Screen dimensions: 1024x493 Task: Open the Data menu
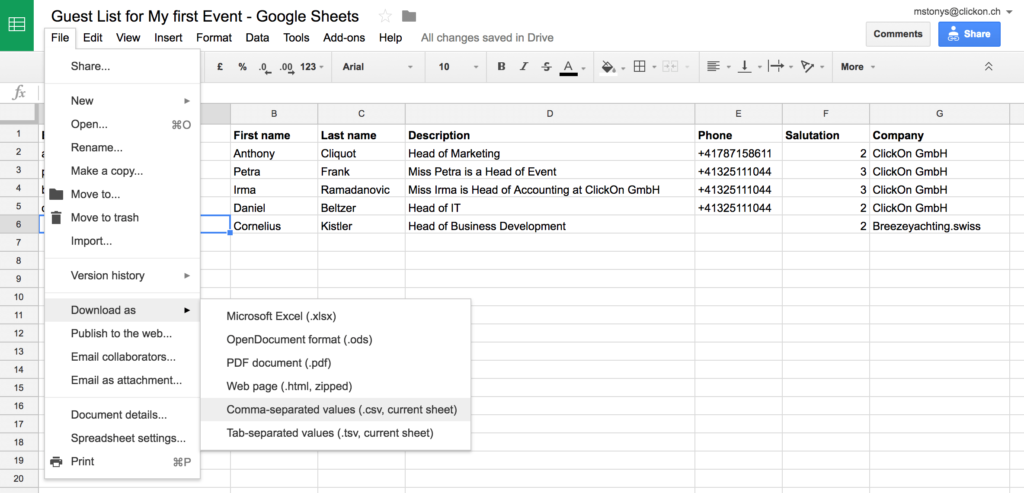tap(257, 38)
